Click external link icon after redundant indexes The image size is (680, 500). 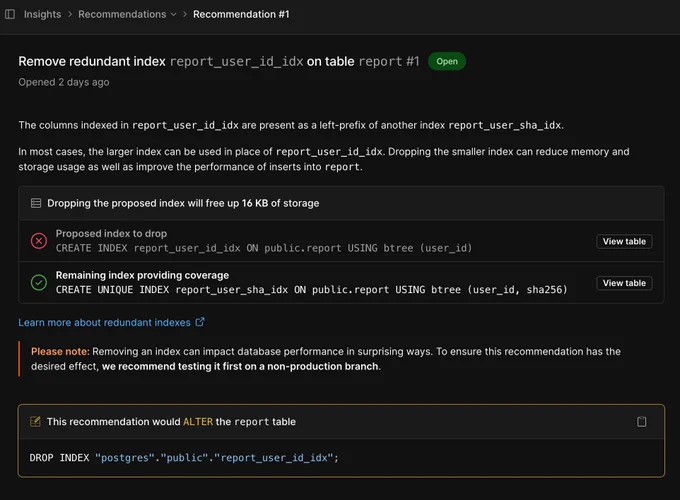click(x=200, y=322)
